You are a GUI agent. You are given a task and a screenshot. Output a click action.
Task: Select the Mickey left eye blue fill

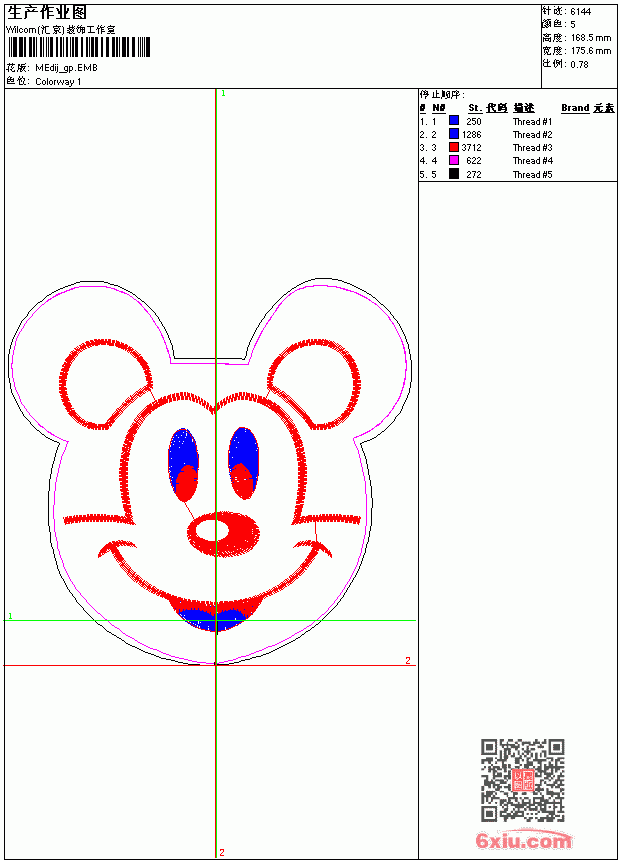(x=183, y=450)
